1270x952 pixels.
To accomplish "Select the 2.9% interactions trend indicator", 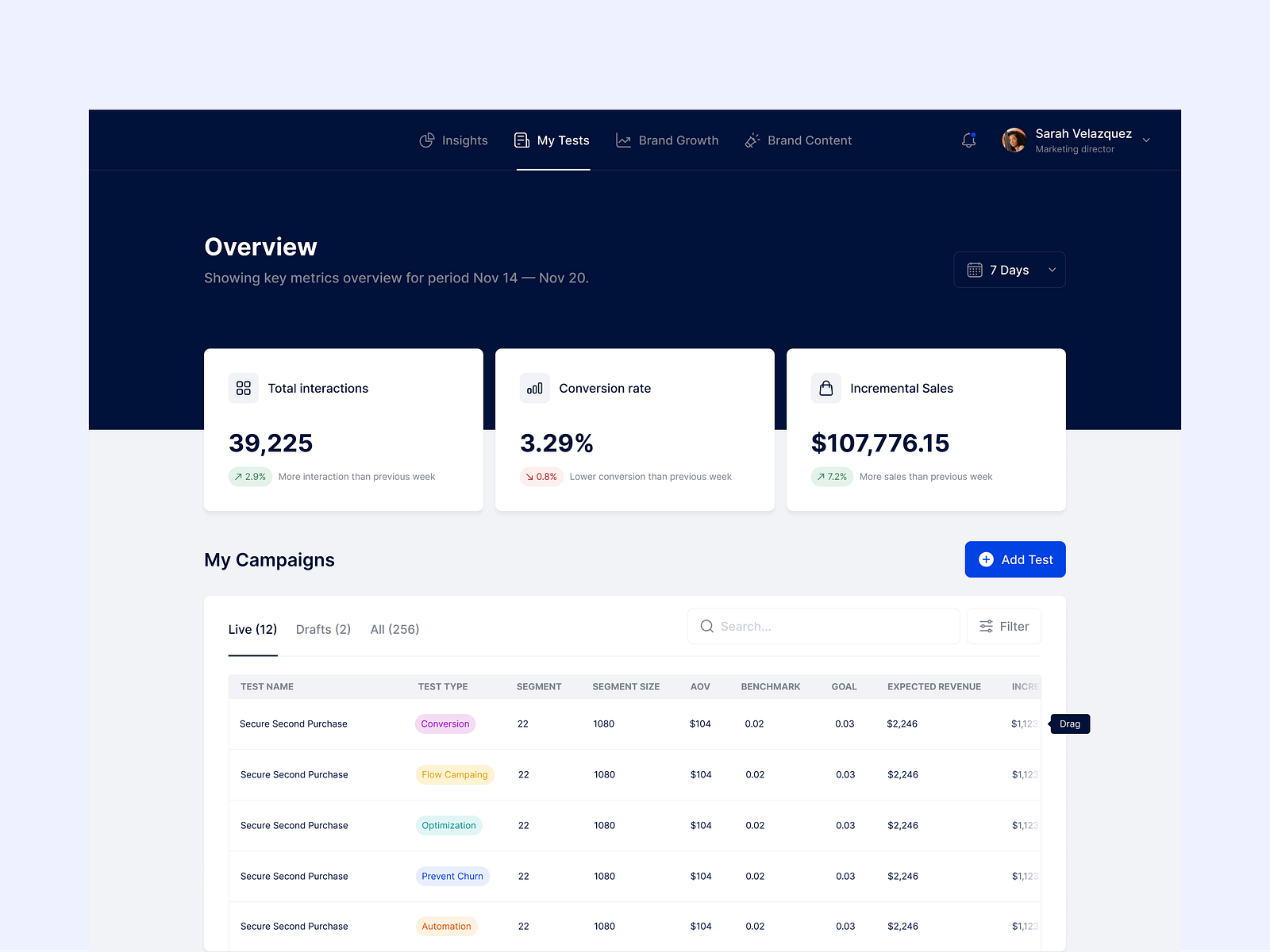I will [x=250, y=477].
